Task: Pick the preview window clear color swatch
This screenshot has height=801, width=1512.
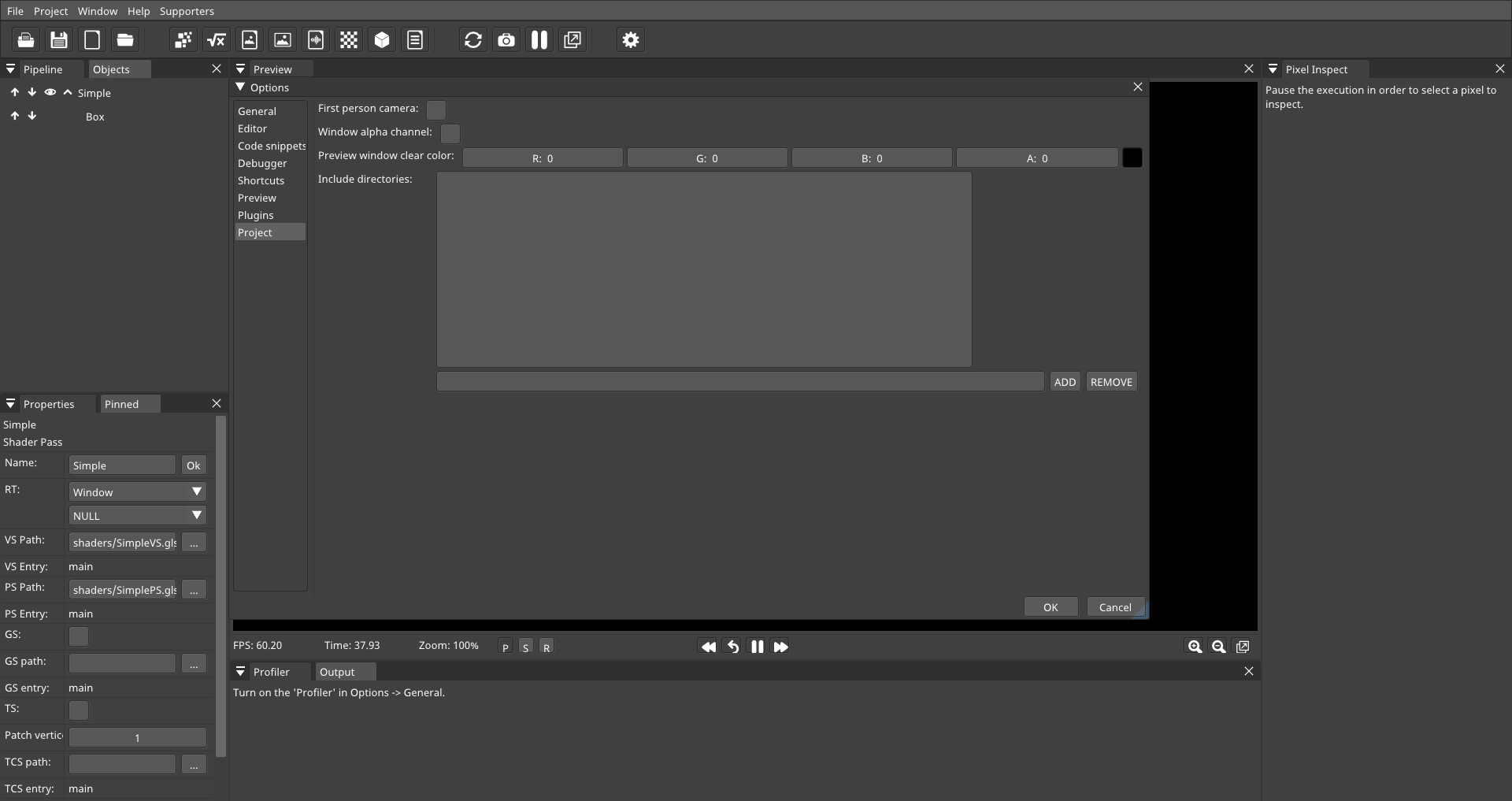Action: (x=1132, y=158)
